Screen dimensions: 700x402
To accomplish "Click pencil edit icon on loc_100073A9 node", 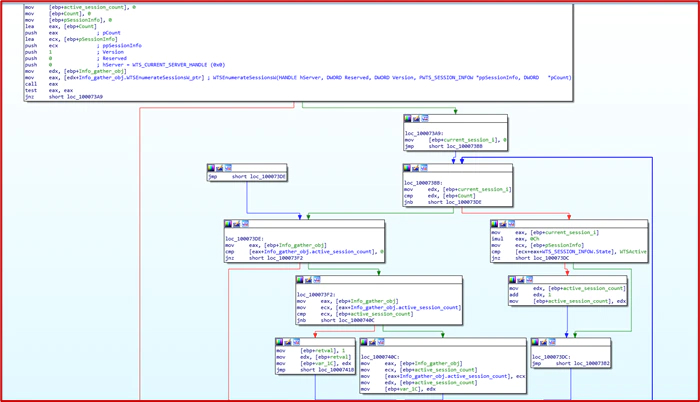I will point(416,118).
